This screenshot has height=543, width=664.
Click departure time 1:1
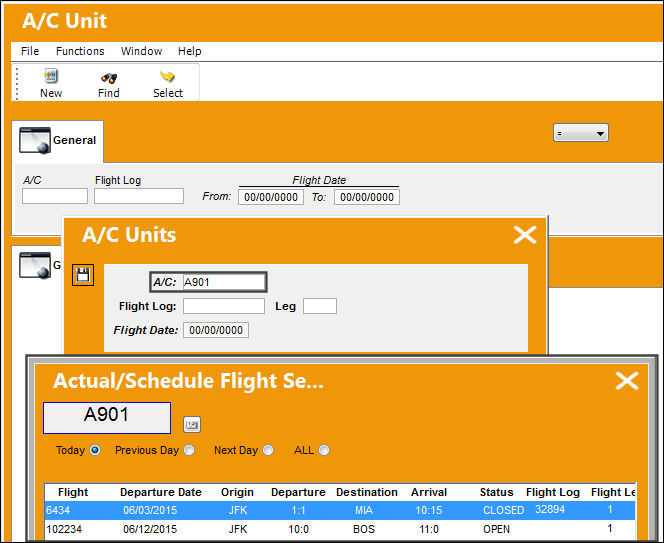pos(299,510)
